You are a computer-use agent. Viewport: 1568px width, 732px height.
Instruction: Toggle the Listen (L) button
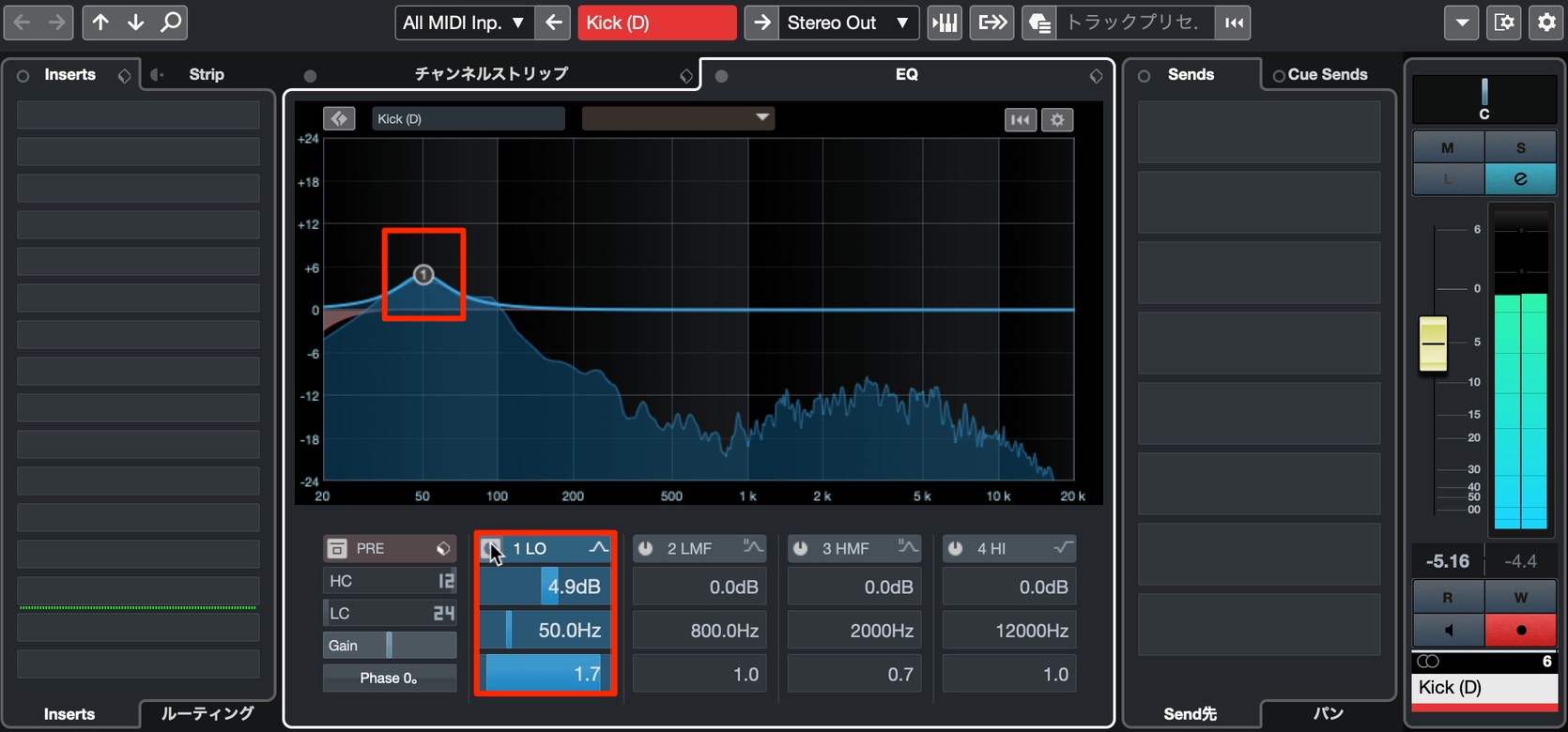(x=1448, y=178)
